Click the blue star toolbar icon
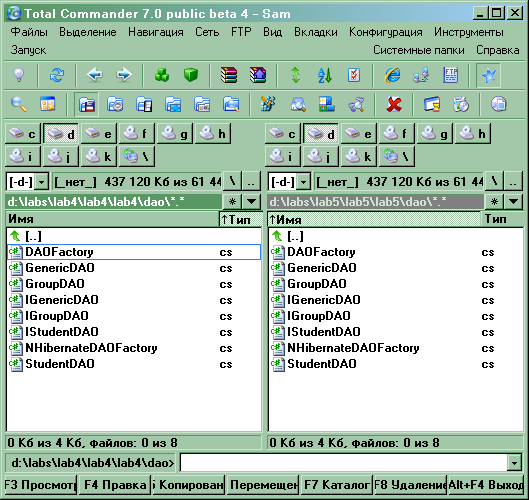Viewport: 529px width, 500px height. 489,75
